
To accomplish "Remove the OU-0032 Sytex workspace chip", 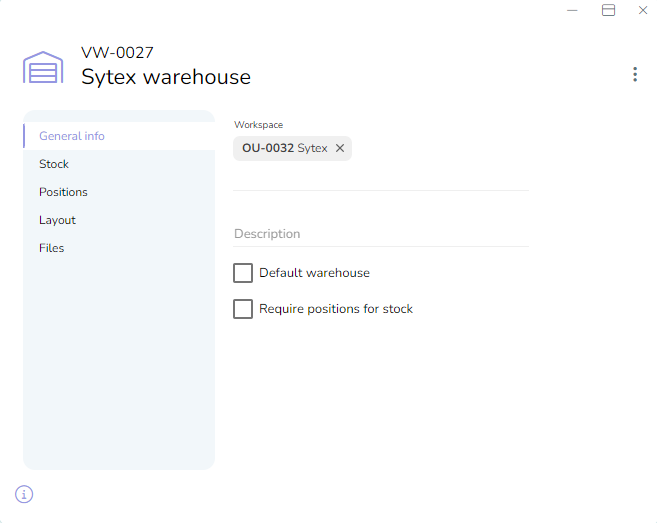I will pos(340,148).
